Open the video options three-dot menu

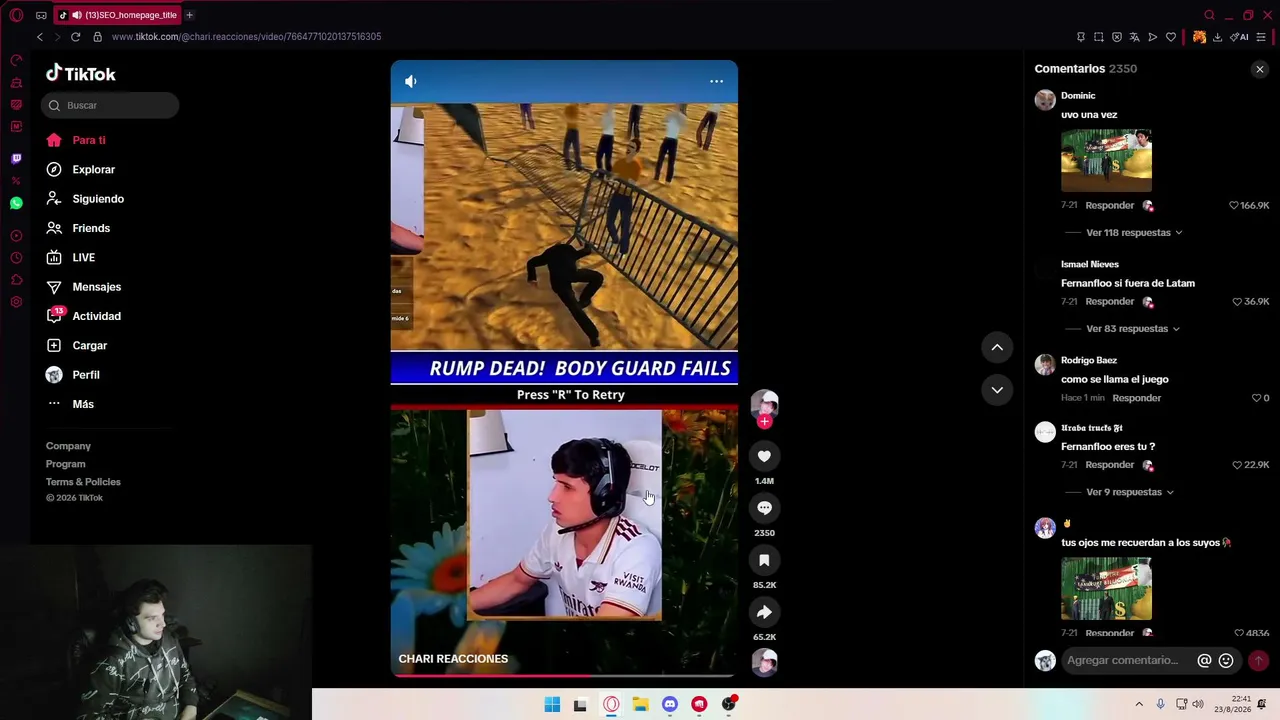click(716, 81)
